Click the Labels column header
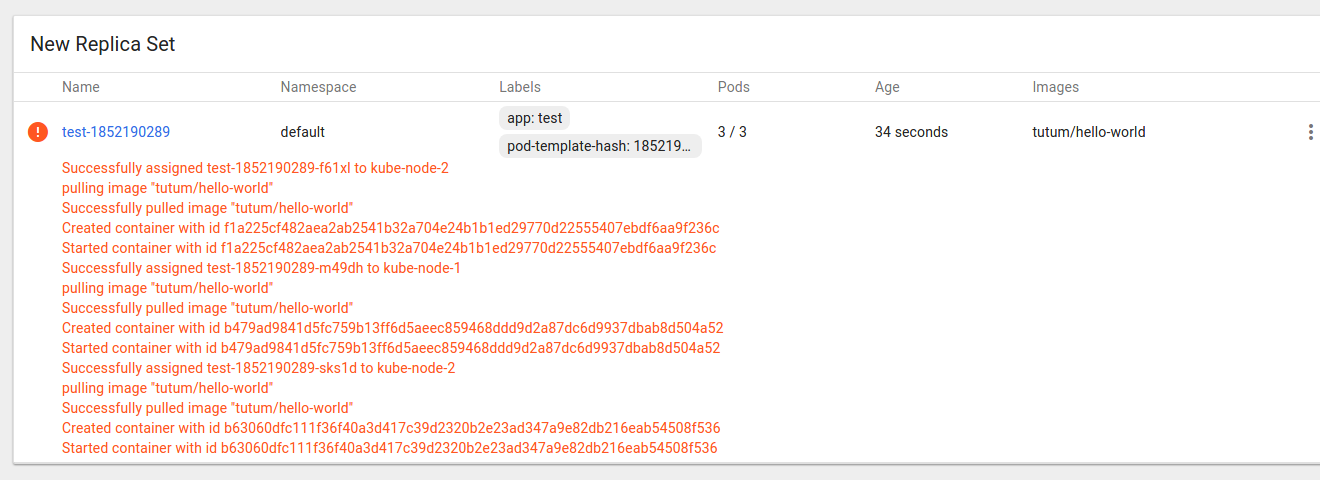1320x480 pixels. click(x=520, y=87)
